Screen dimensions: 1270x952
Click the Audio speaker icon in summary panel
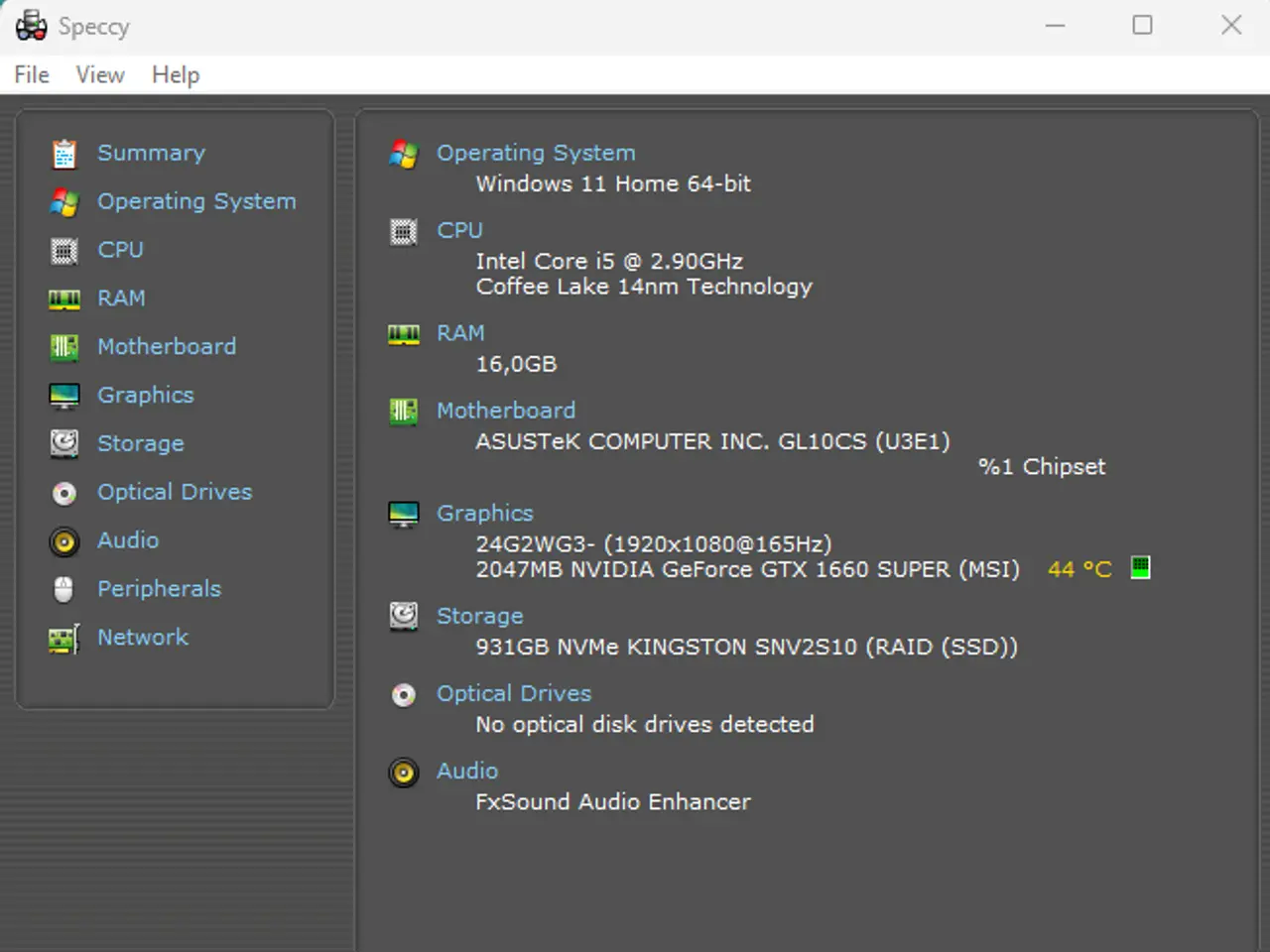click(x=404, y=772)
